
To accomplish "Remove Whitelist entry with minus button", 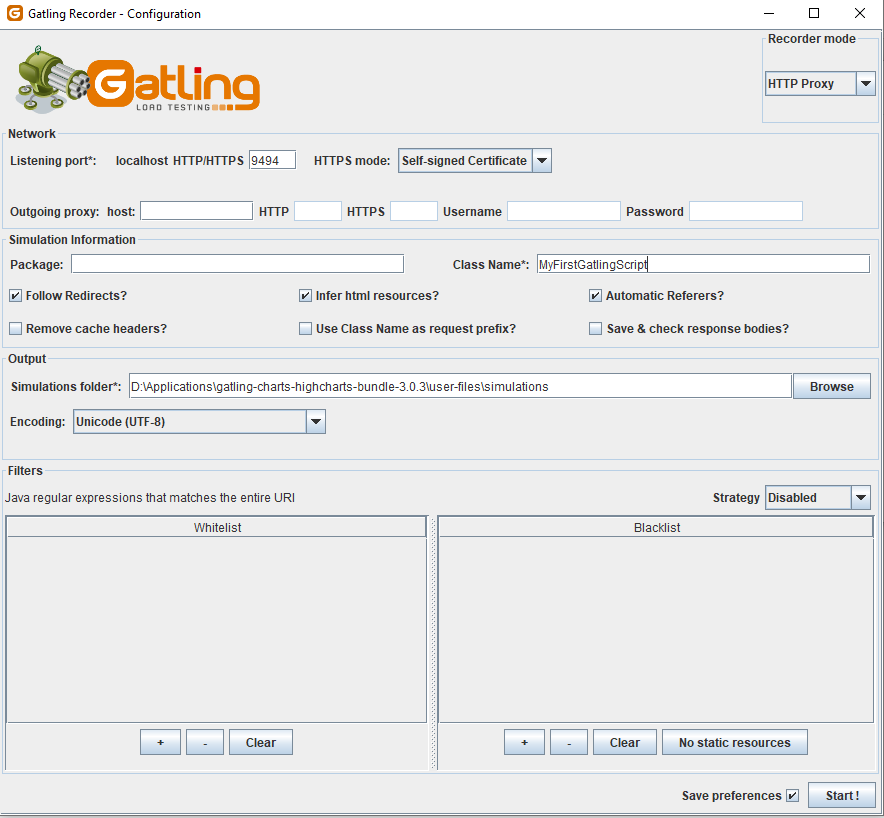I will tap(205, 742).
